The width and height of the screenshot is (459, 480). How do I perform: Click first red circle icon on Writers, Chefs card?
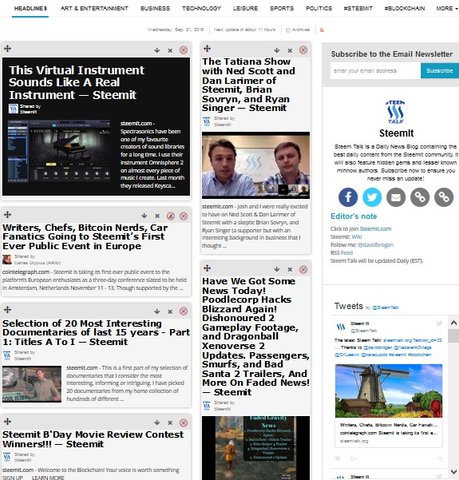tap(171, 216)
